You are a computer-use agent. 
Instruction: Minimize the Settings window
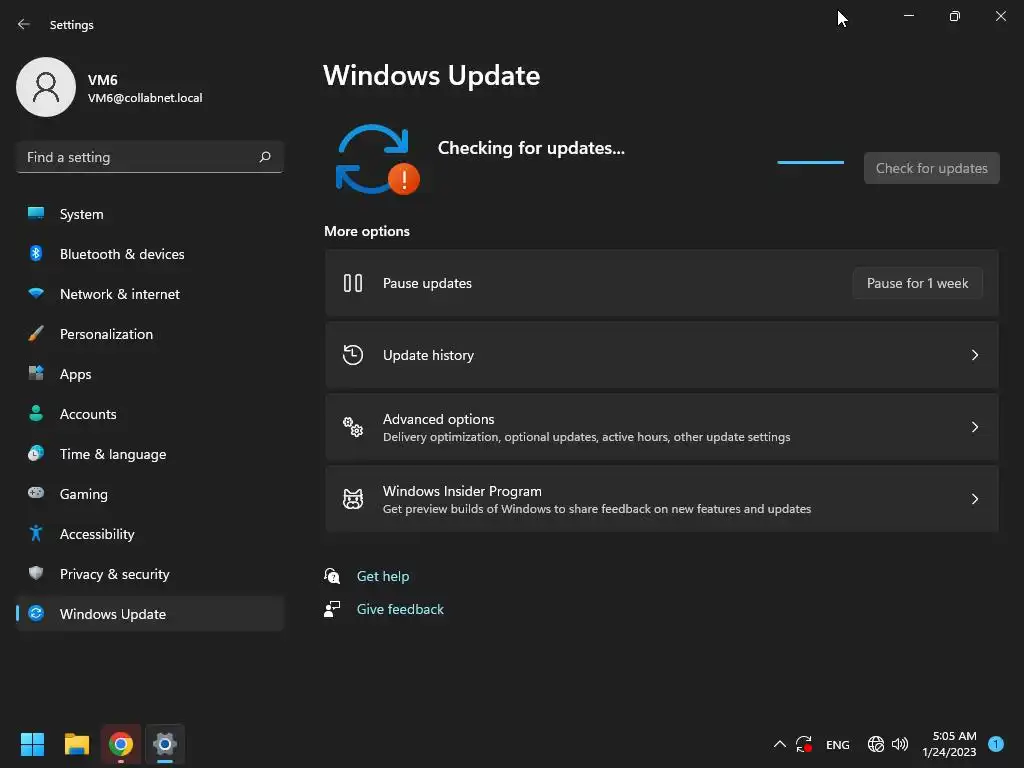tap(908, 16)
